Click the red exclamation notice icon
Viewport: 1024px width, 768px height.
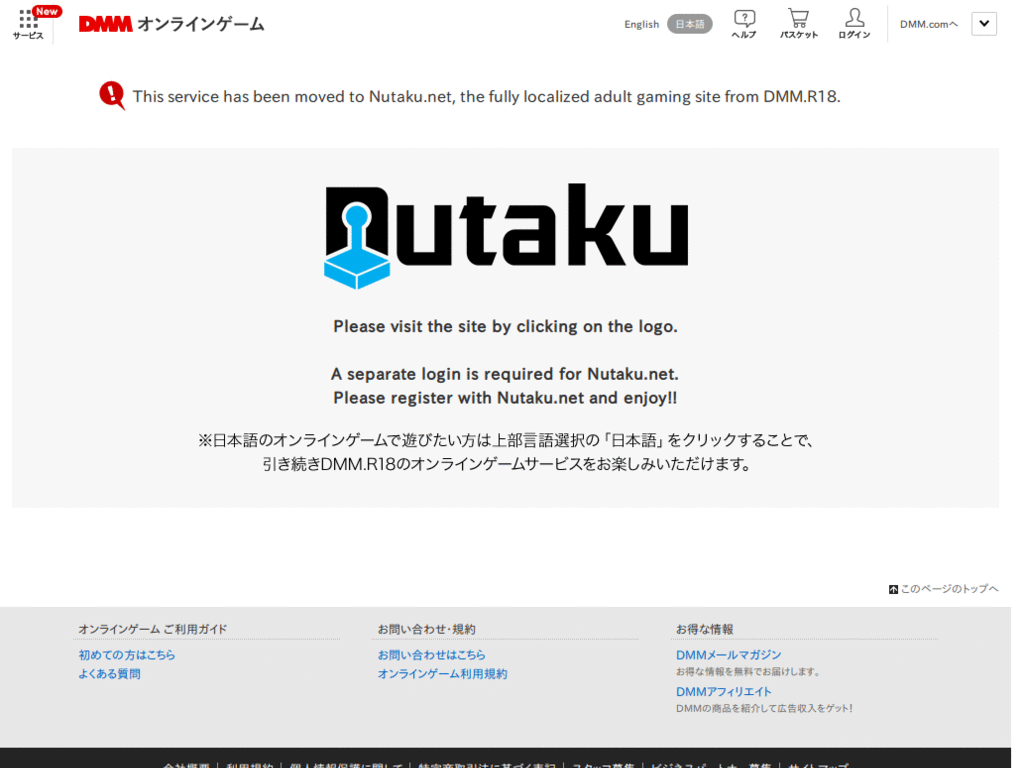[x=112, y=95]
